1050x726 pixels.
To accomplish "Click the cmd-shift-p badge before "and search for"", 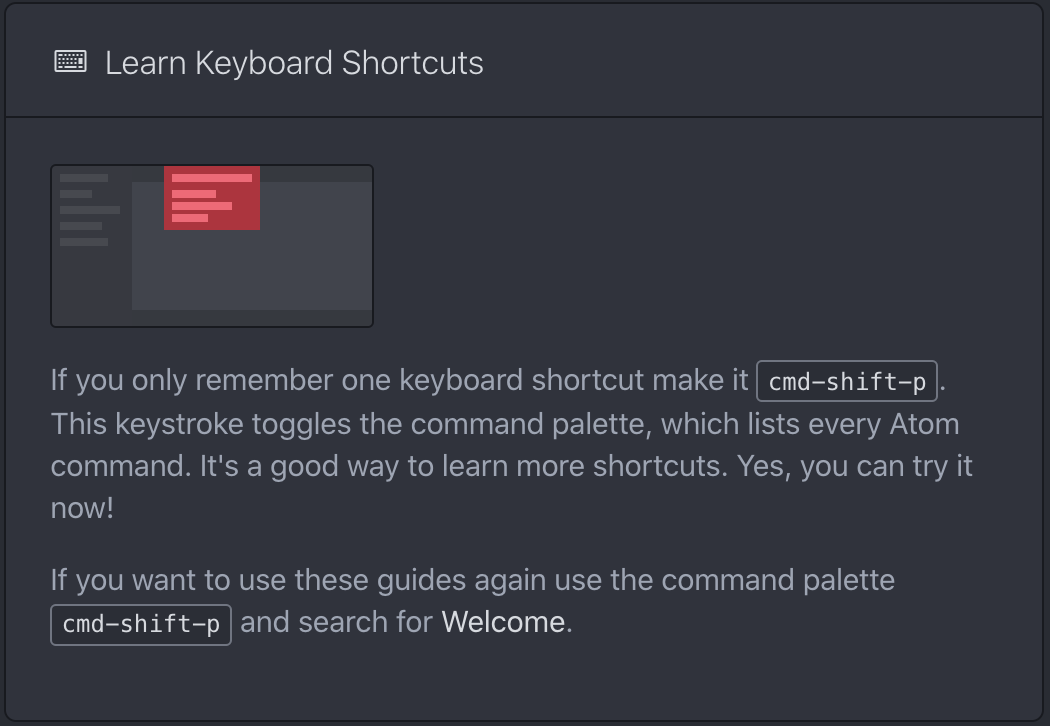I will [141, 624].
